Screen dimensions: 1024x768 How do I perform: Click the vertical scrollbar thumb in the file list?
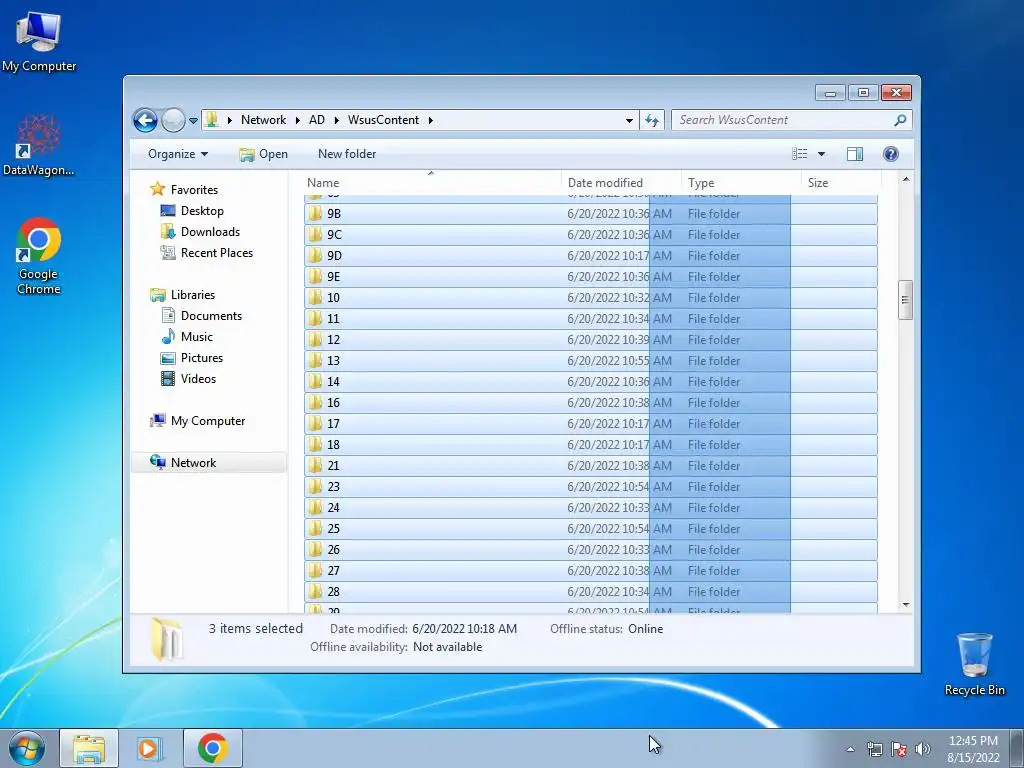click(905, 300)
